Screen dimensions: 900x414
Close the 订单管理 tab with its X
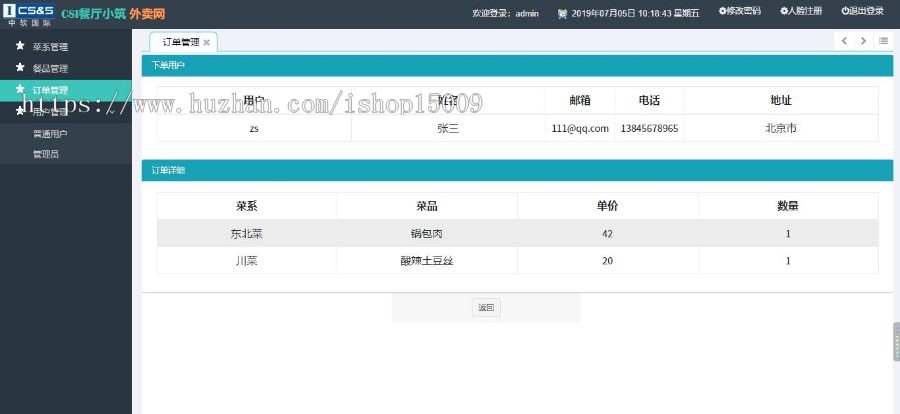coord(206,43)
